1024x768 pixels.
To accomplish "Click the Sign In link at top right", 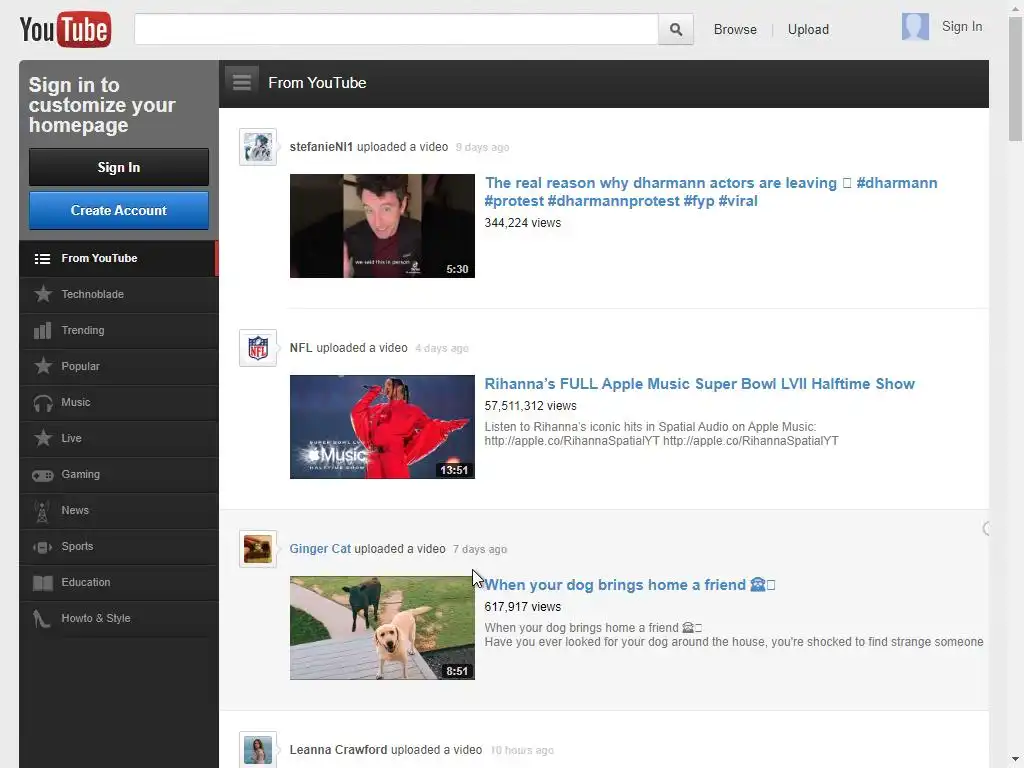I will click(961, 27).
